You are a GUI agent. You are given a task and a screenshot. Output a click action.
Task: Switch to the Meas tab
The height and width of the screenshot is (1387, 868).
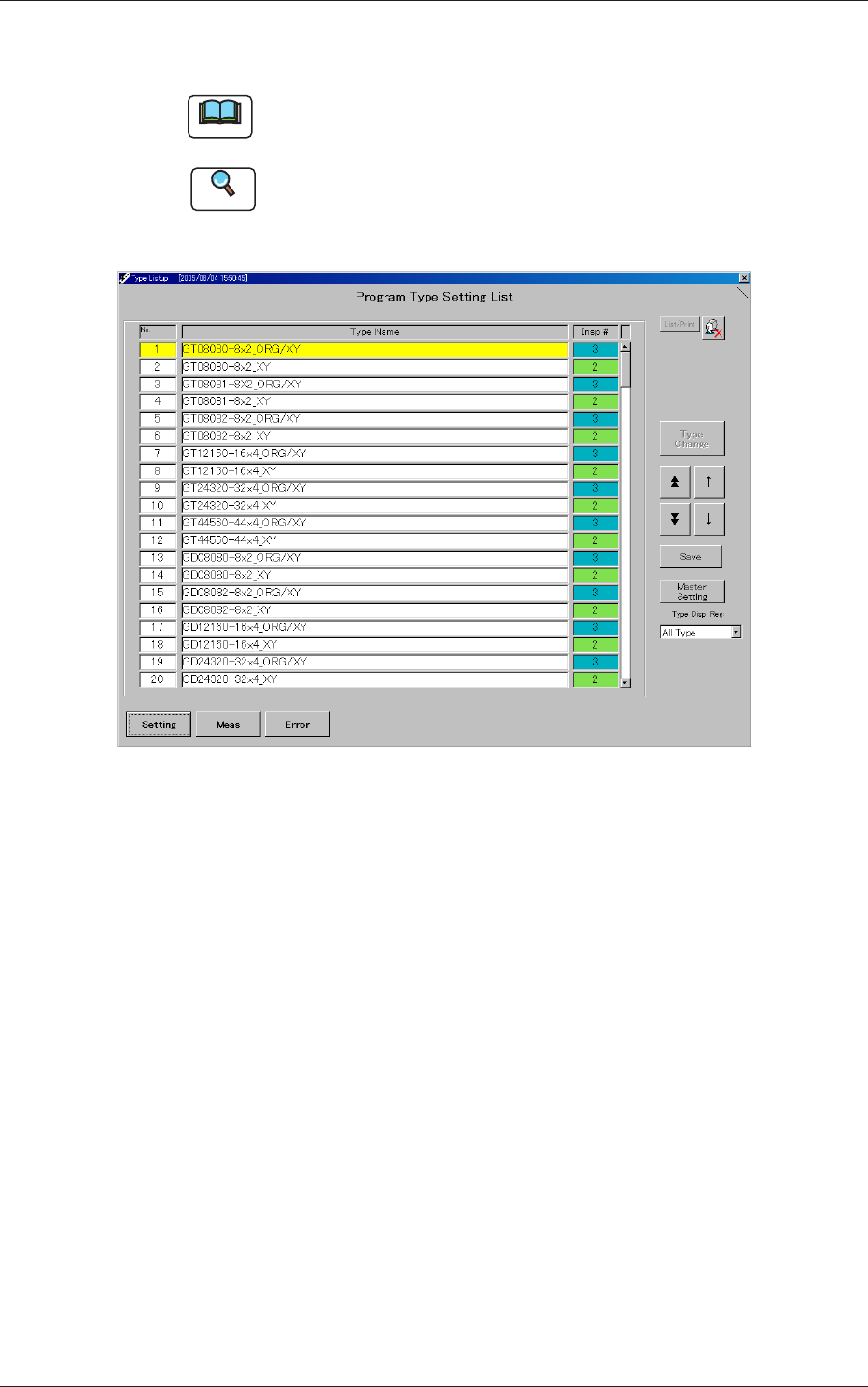[228, 724]
